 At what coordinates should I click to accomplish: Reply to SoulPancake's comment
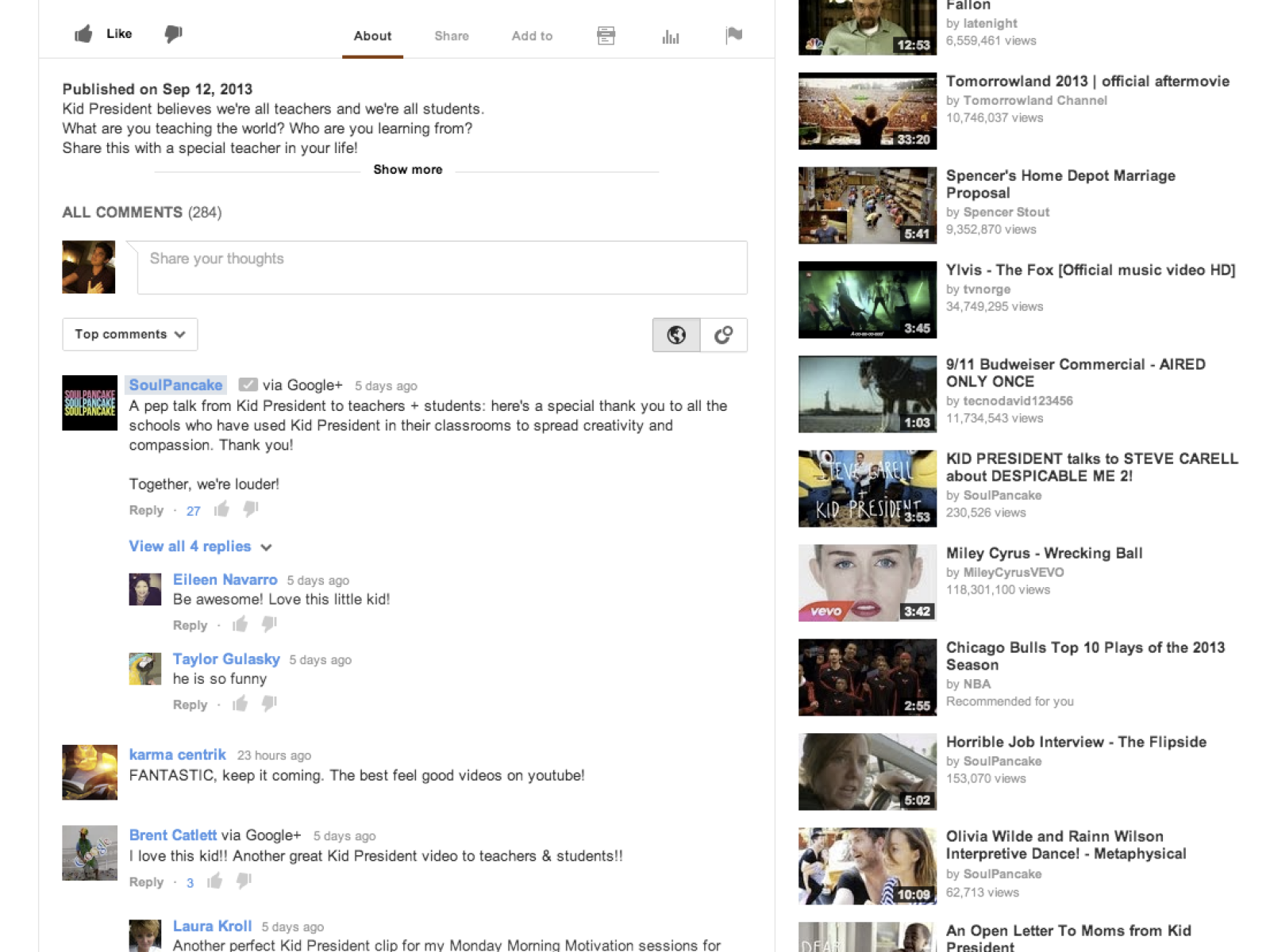click(146, 510)
